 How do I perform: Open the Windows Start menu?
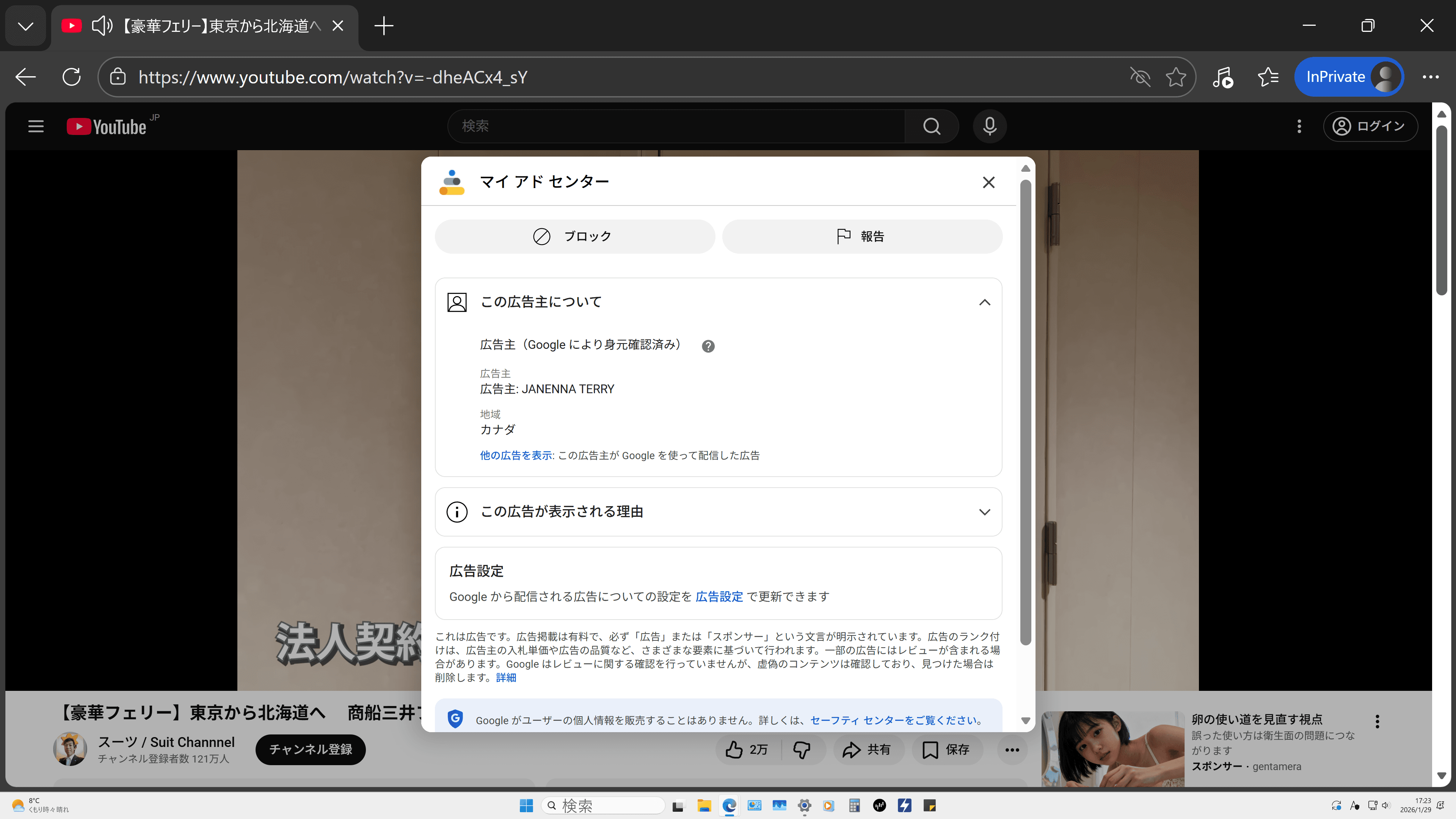tap(526, 805)
